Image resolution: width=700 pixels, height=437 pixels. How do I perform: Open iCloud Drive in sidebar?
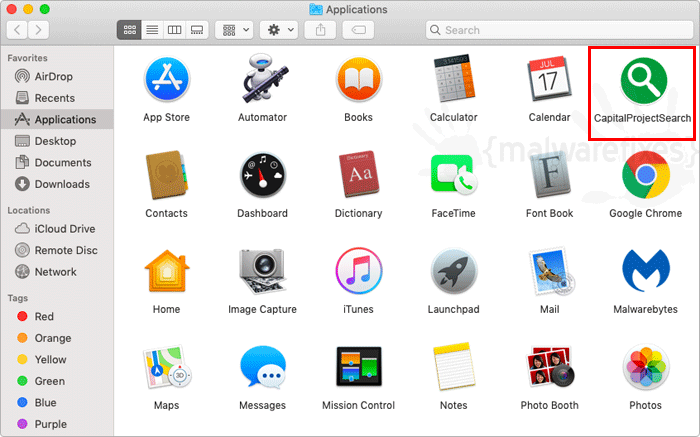pos(57,229)
